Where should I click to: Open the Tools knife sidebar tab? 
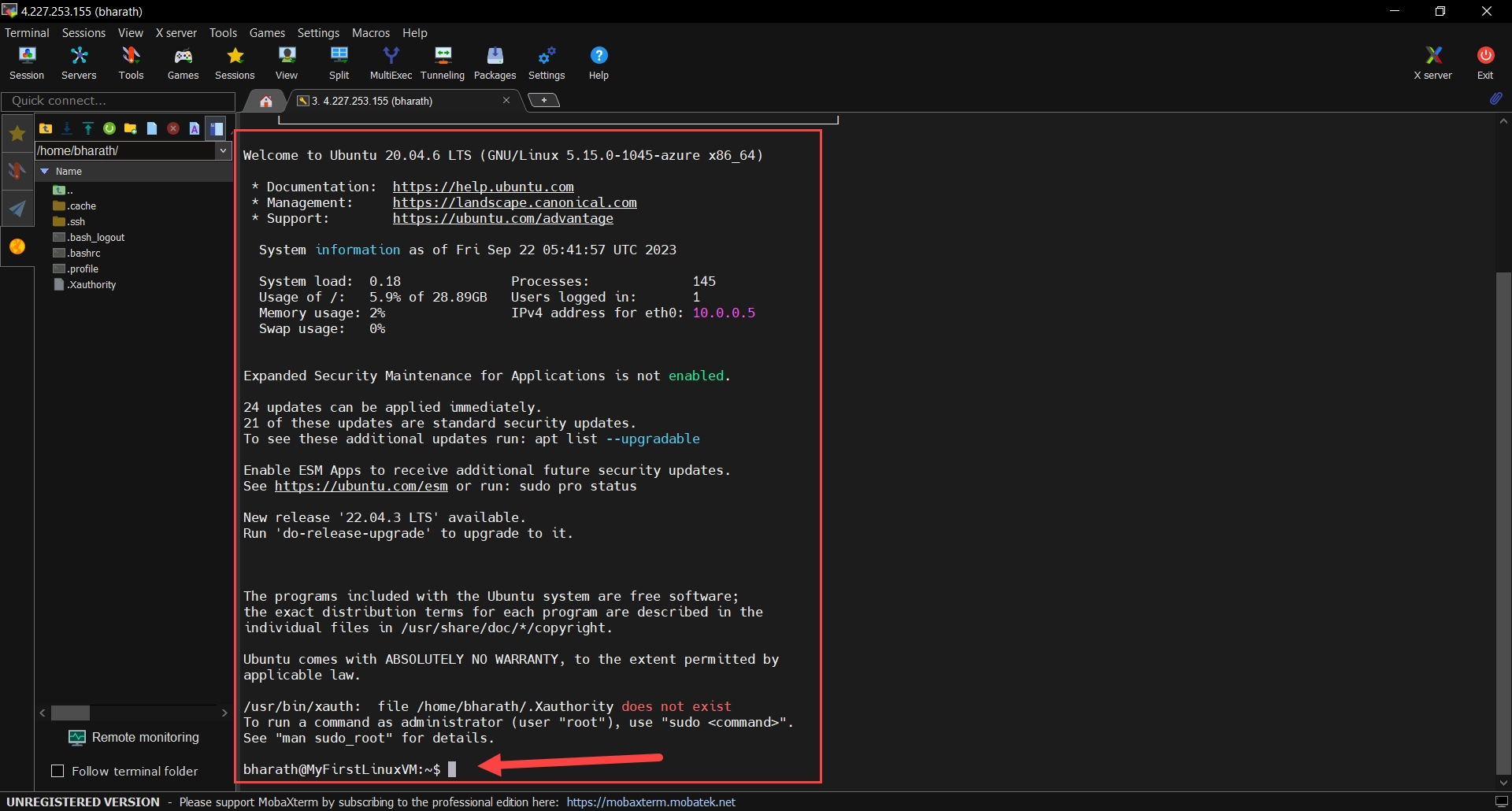17,171
